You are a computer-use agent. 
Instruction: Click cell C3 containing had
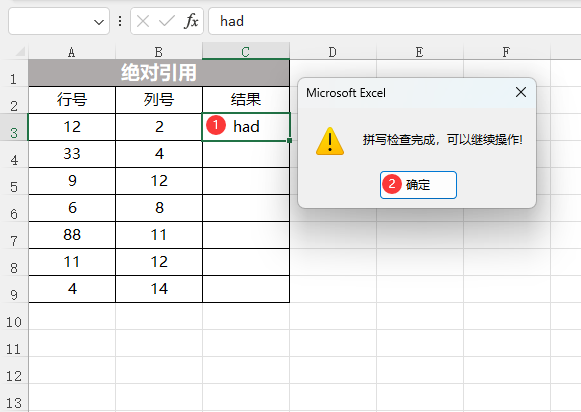click(246, 127)
